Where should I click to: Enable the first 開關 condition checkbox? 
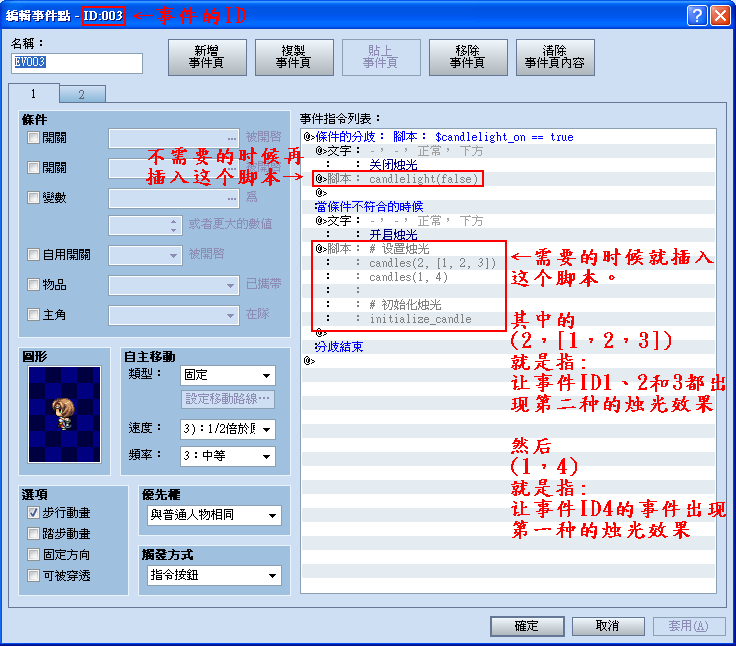[33, 138]
